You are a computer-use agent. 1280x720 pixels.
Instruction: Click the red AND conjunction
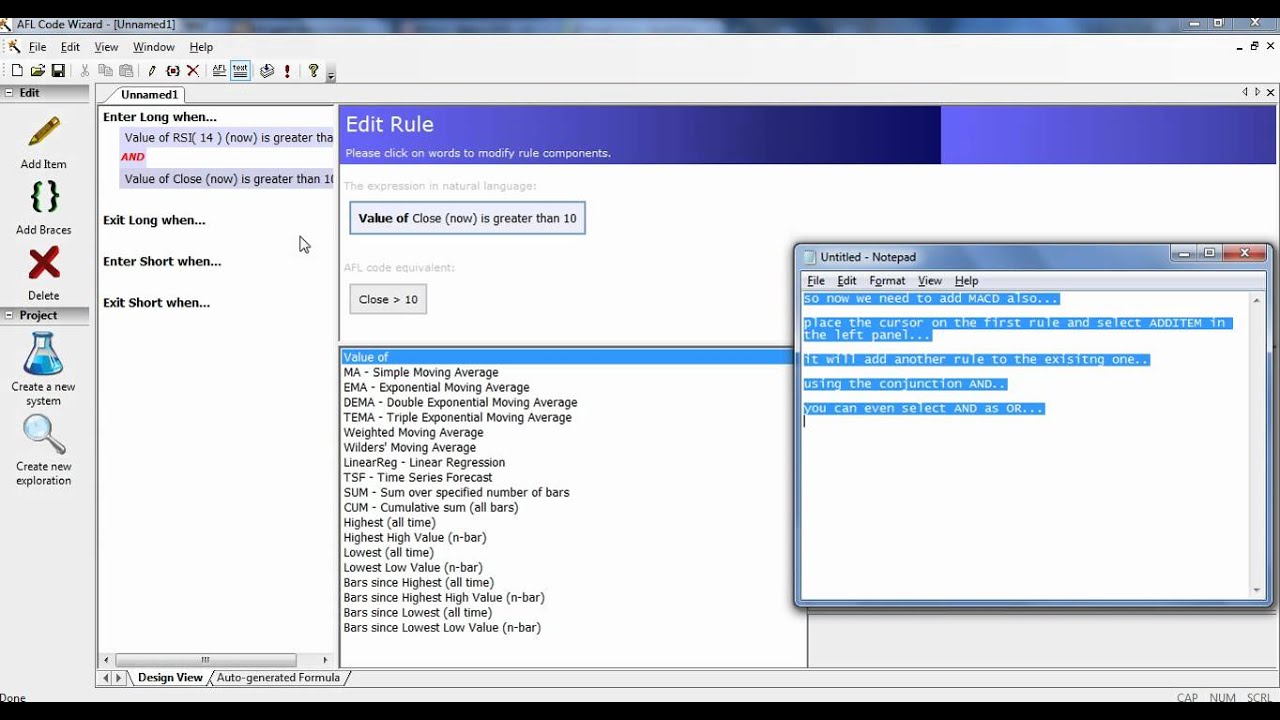(x=133, y=157)
